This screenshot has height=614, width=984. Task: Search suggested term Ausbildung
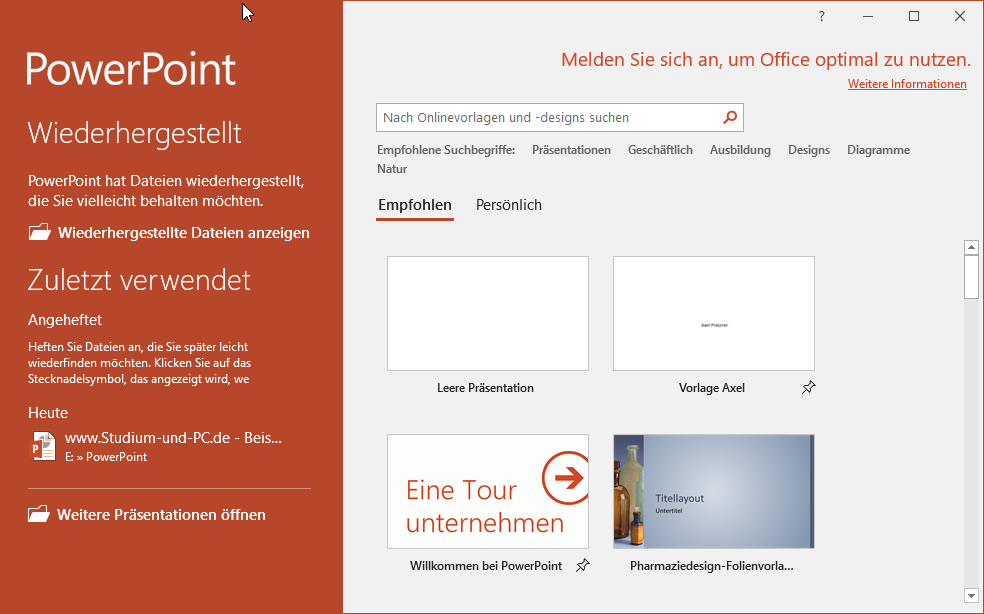coord(740,150)
